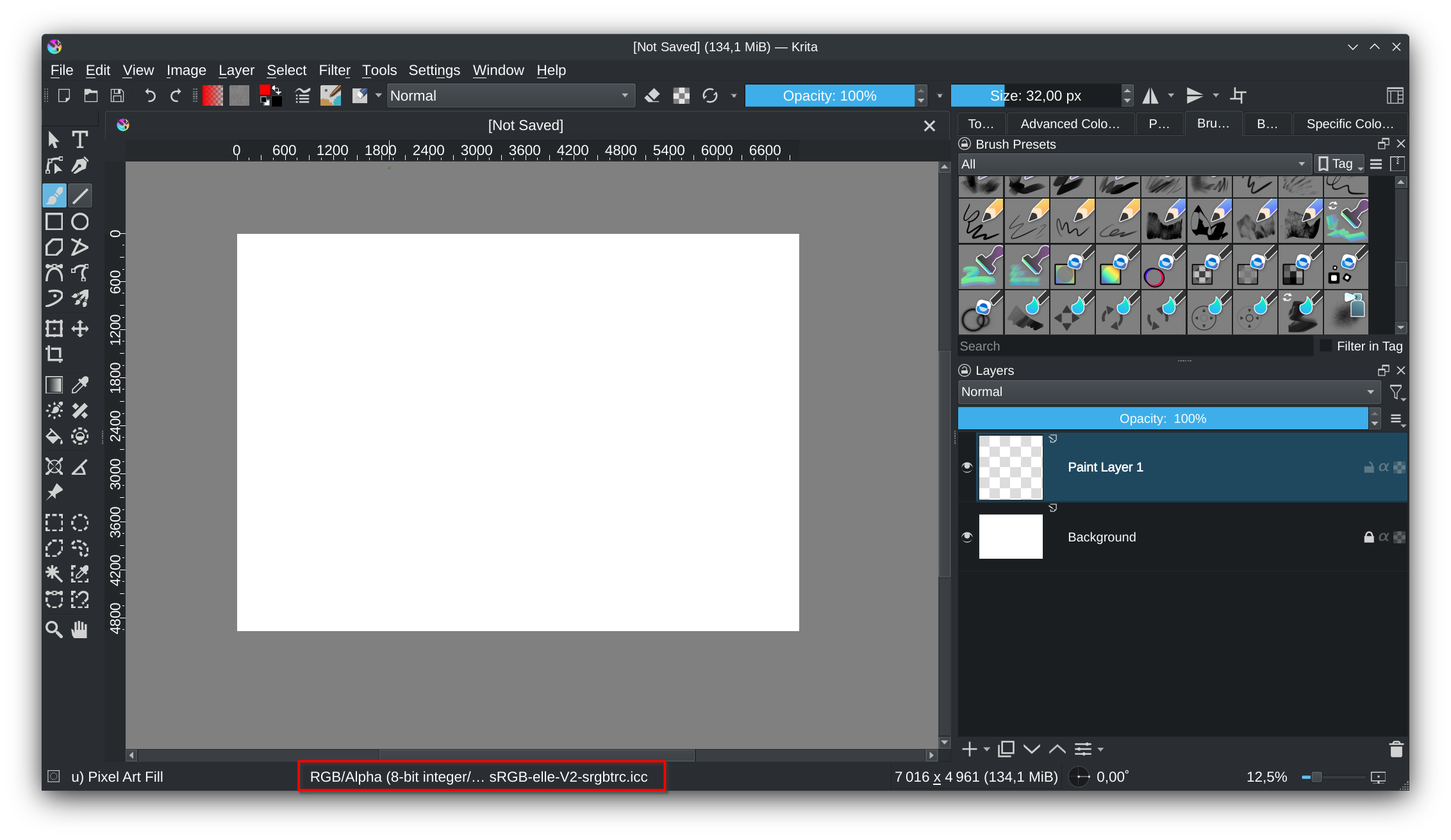The height and width of the screenshot is (840, 1451).
Task: Select the Zoom magnifier tool
Action: pos(54,630)
